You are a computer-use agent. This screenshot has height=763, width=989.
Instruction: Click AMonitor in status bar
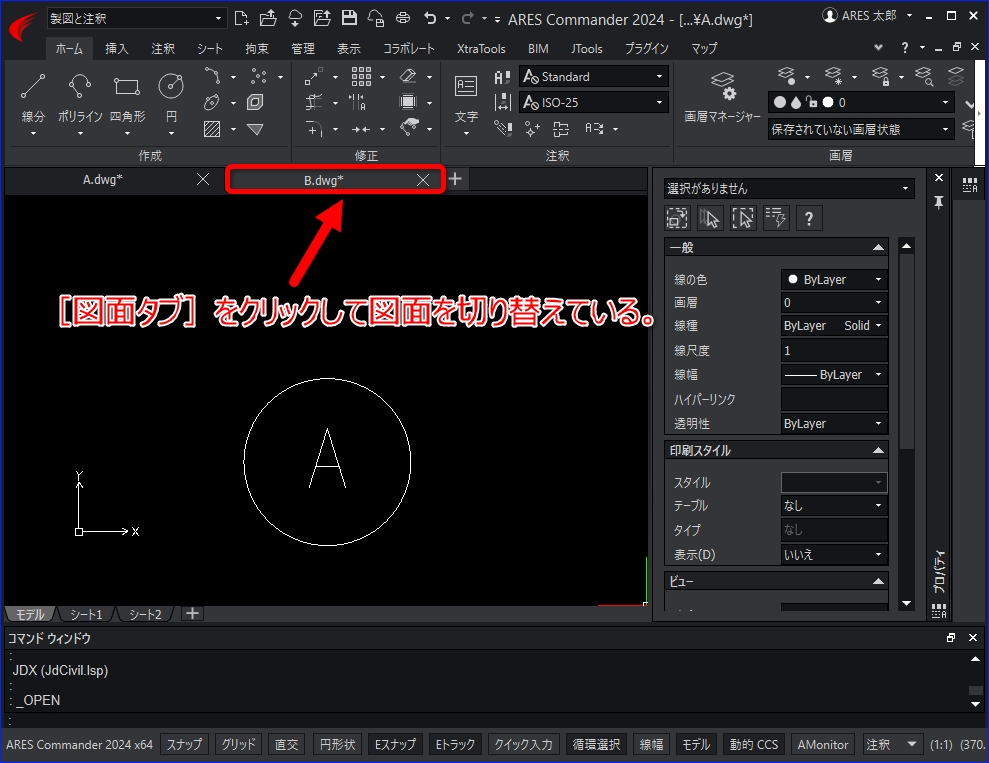pos(823,745)
